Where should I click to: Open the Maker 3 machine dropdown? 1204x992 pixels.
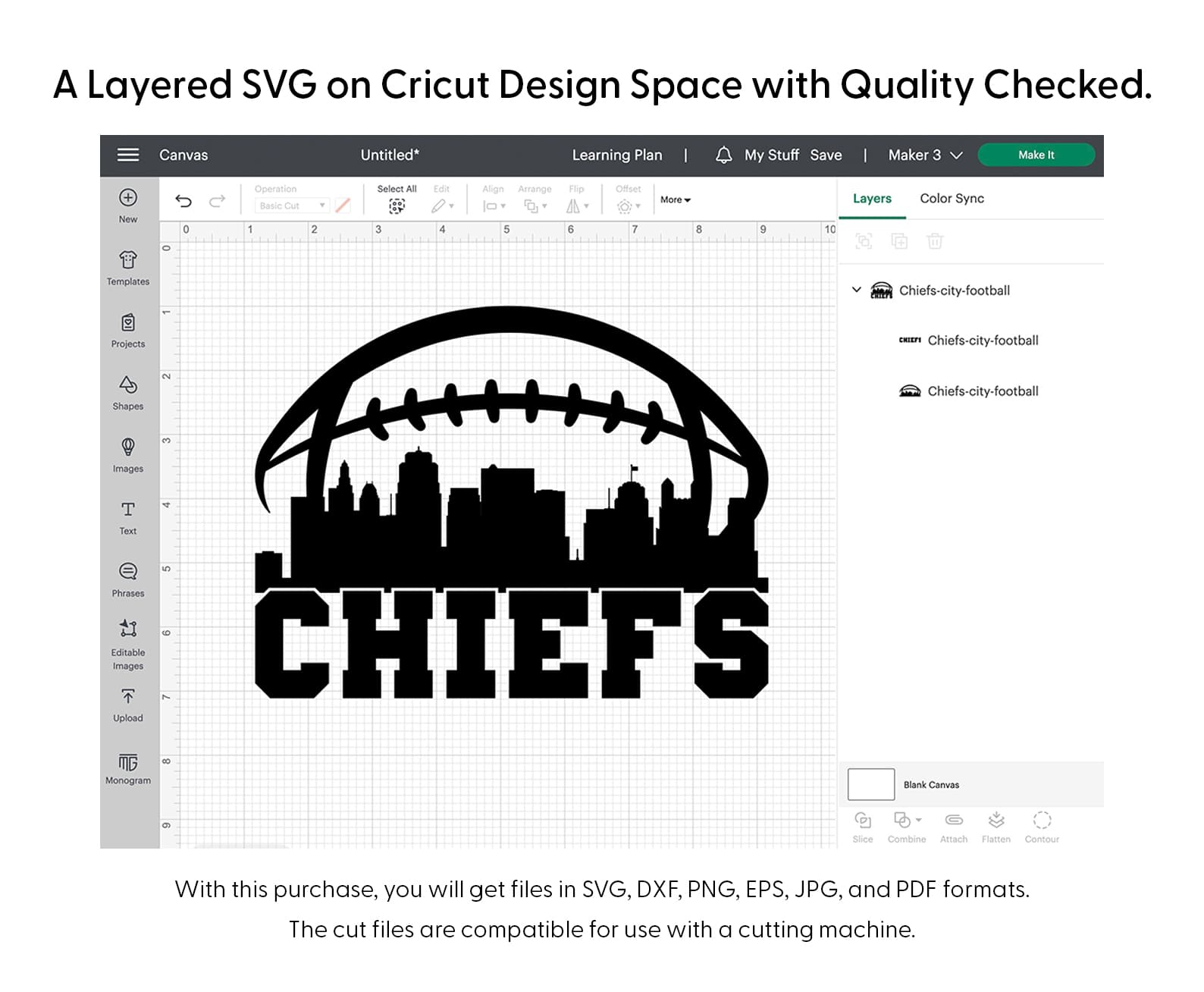(925, 155)
